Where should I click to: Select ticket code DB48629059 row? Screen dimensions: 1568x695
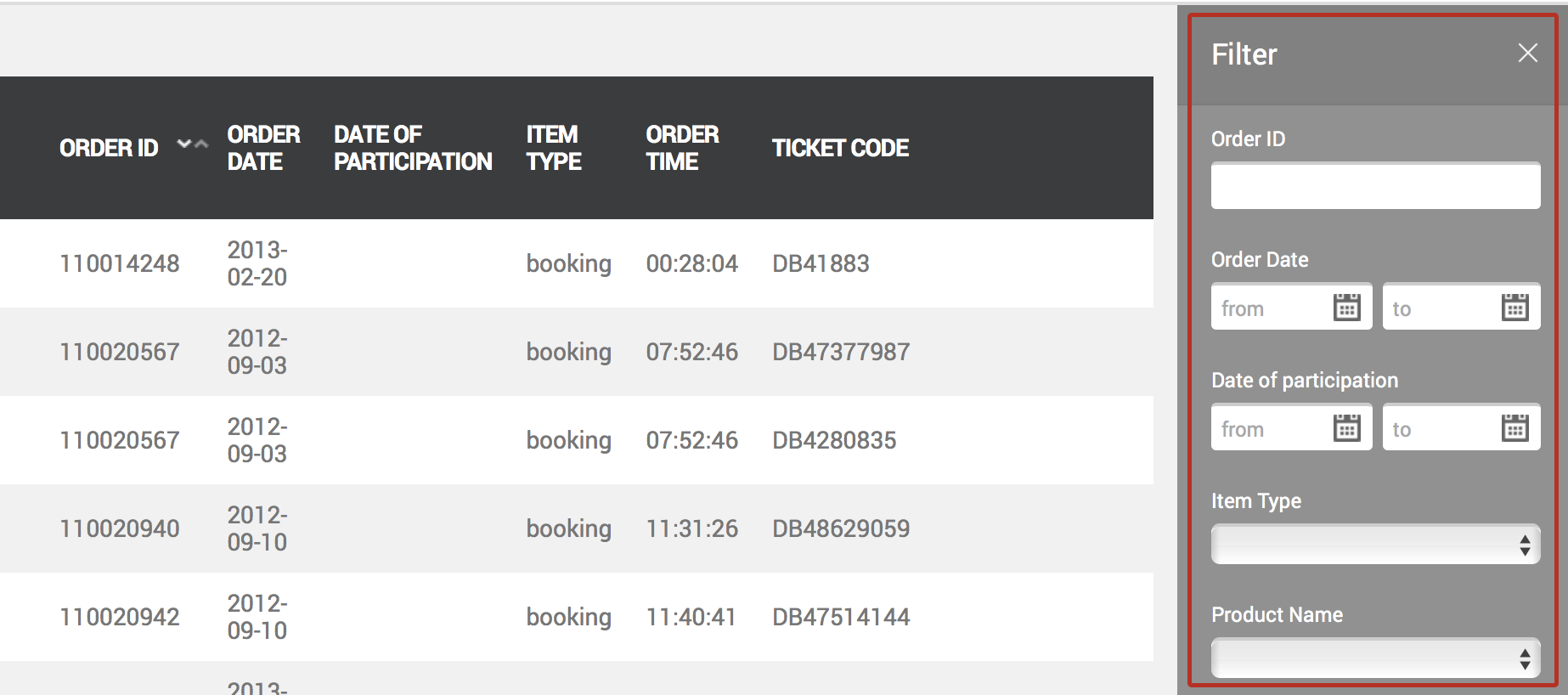(577, 528)
